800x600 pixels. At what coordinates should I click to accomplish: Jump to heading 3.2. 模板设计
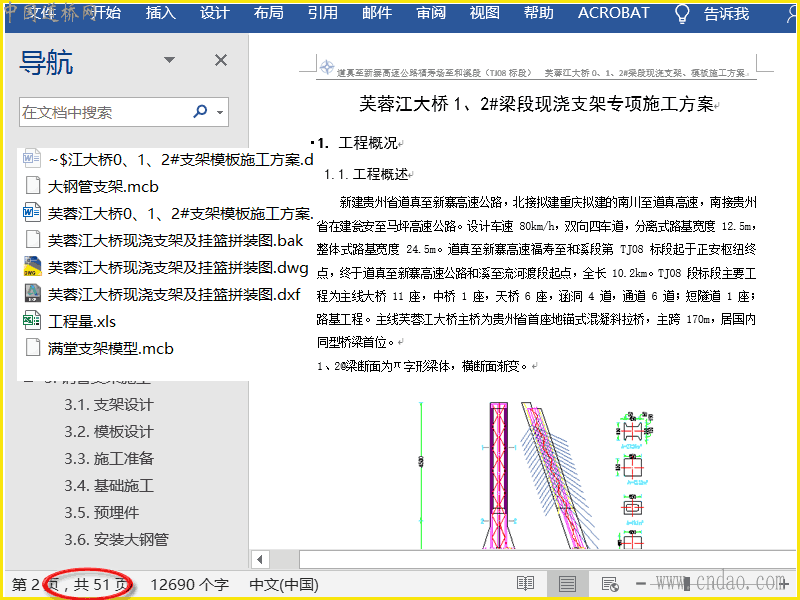[109, 432]
